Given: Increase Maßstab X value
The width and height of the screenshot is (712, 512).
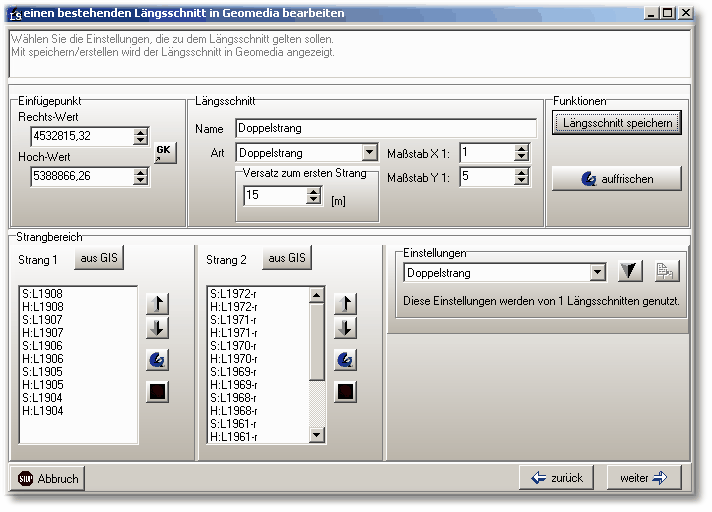Looking at the screenshot, I should (x=522, y=149).
